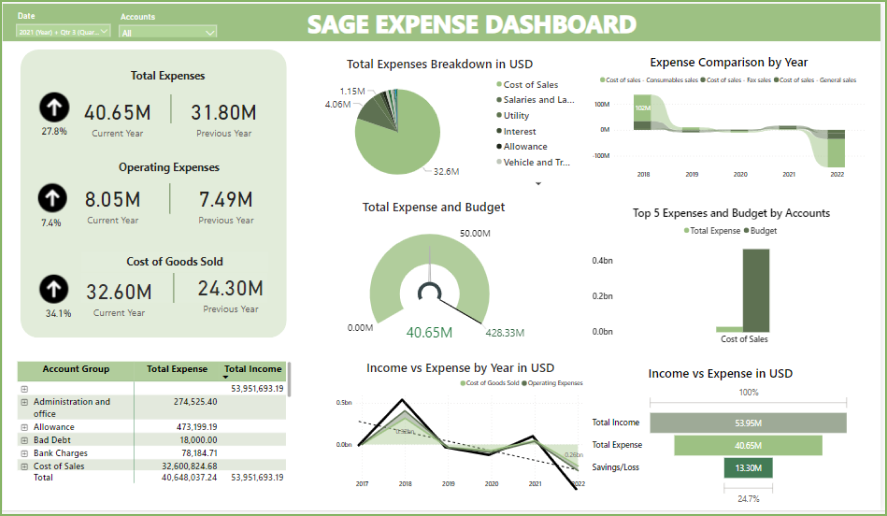The width and height of the screenshot is (887, 516).
Task: Select Salaries and La... legend entry
Action: [535, 100]
